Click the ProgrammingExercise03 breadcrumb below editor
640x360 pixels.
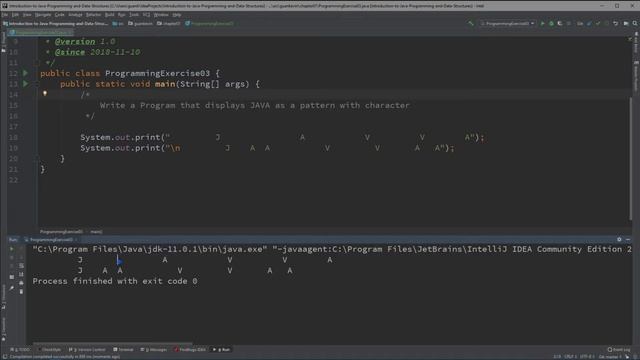point(61,232)
